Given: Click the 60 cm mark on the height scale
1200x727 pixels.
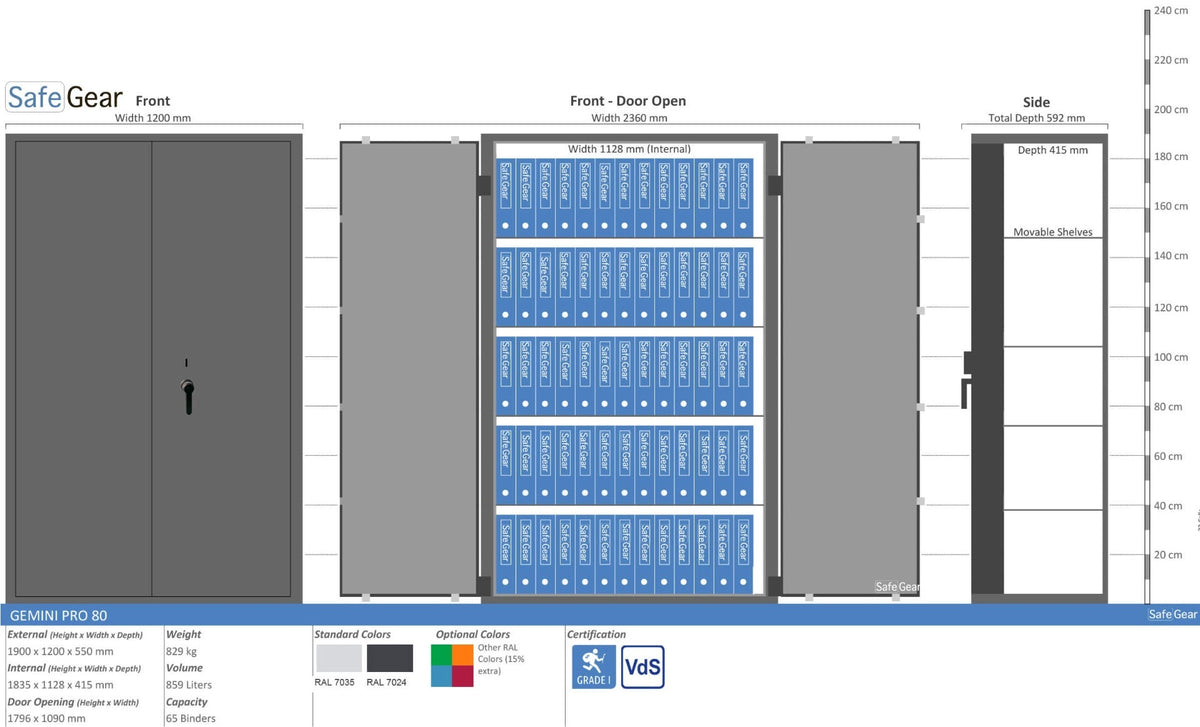Looking at the screenshot, I should click(1168, 456).
